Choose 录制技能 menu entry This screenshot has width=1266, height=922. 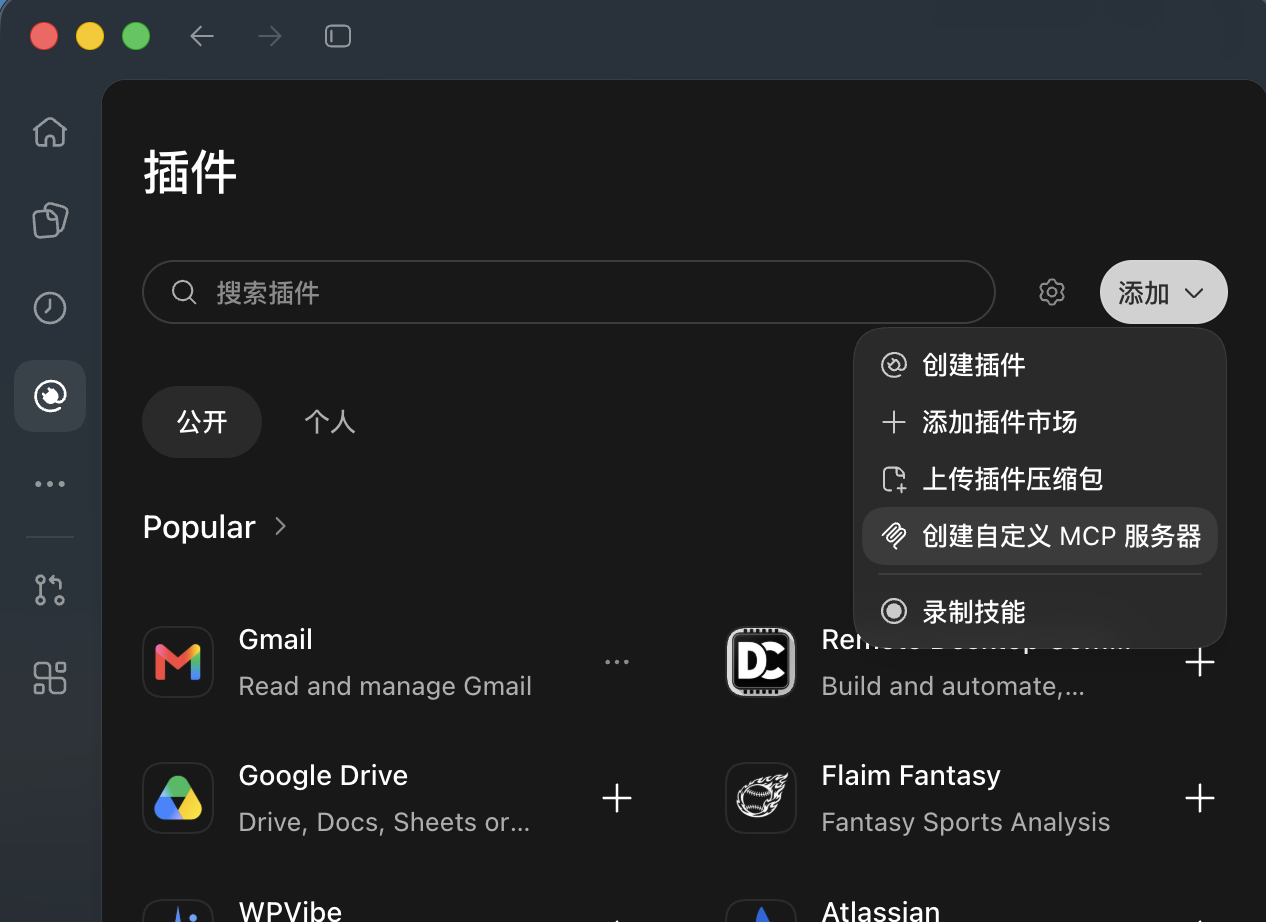click(x=1040, y=611)
